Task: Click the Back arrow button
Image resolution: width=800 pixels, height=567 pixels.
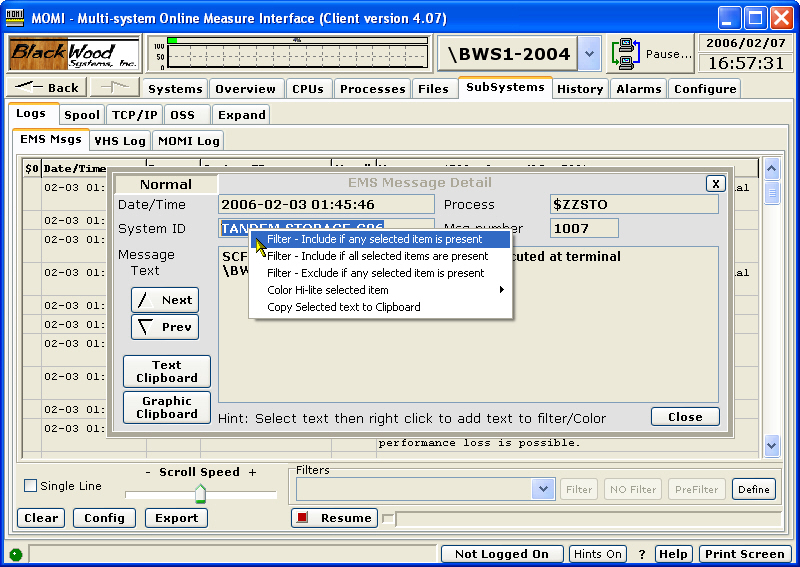Action: pyautogui.click(x=47, y=88)
